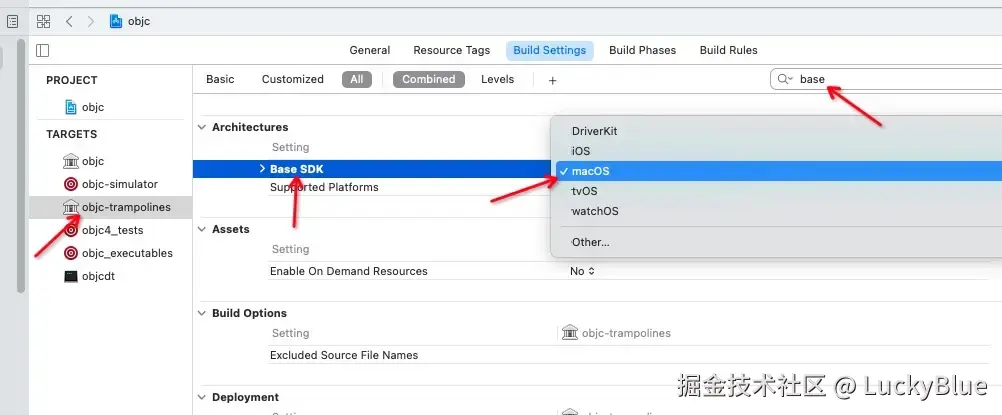Toggle the navigator list icon at top-left
This screenshot has width=1002, height=415.
coord(13,21)
